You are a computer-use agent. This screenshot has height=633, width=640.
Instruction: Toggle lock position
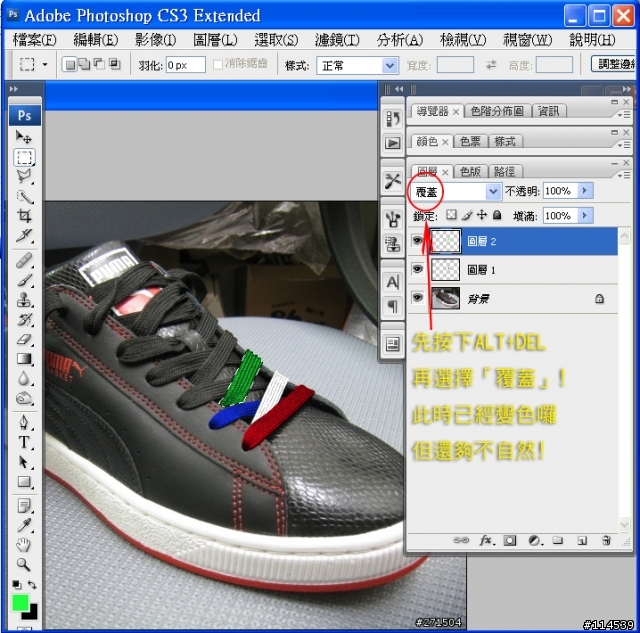pyautogui.click(x=482, y=215)
